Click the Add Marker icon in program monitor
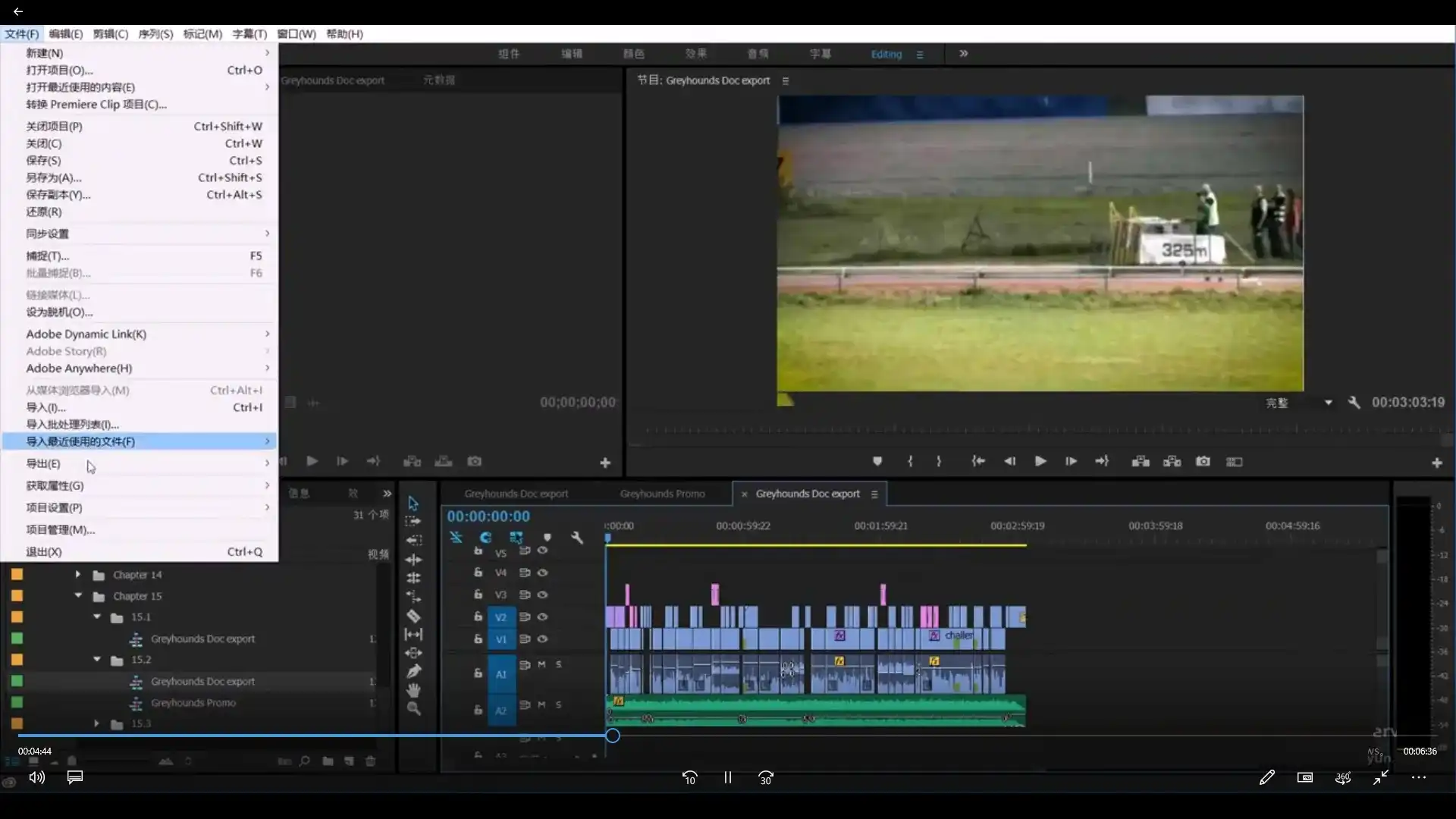 click(x=877, y=461)
